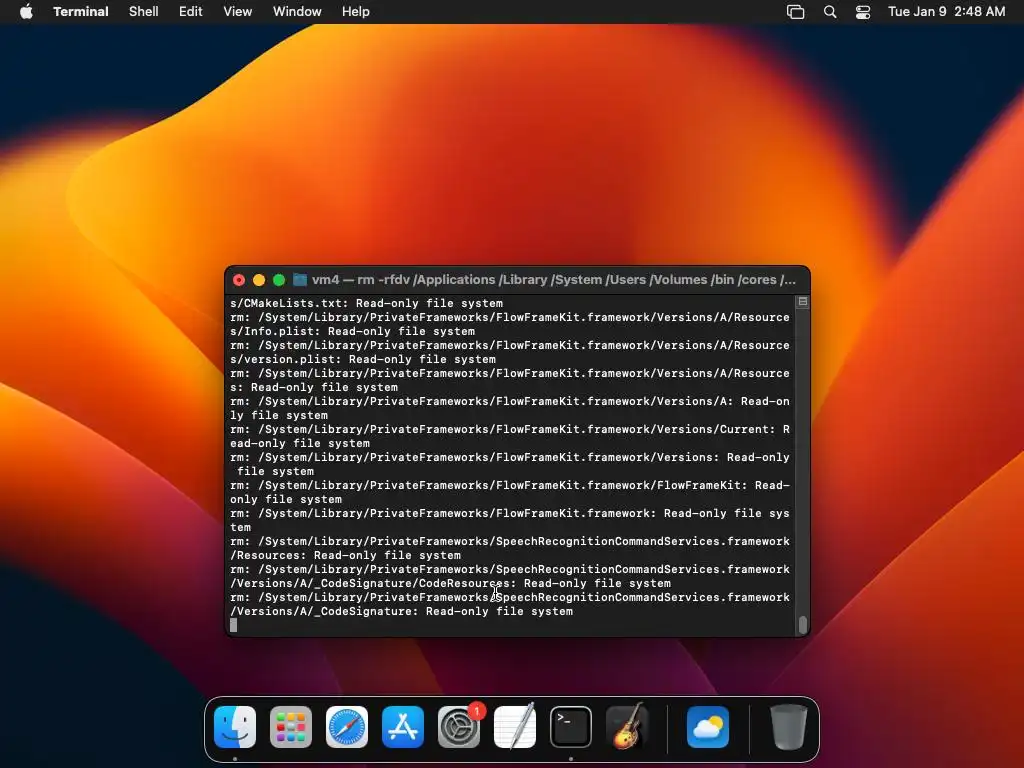The image size is (1024, 768).
Task: Open Spotlight search in the menu bar
Action: coord(830,12)
